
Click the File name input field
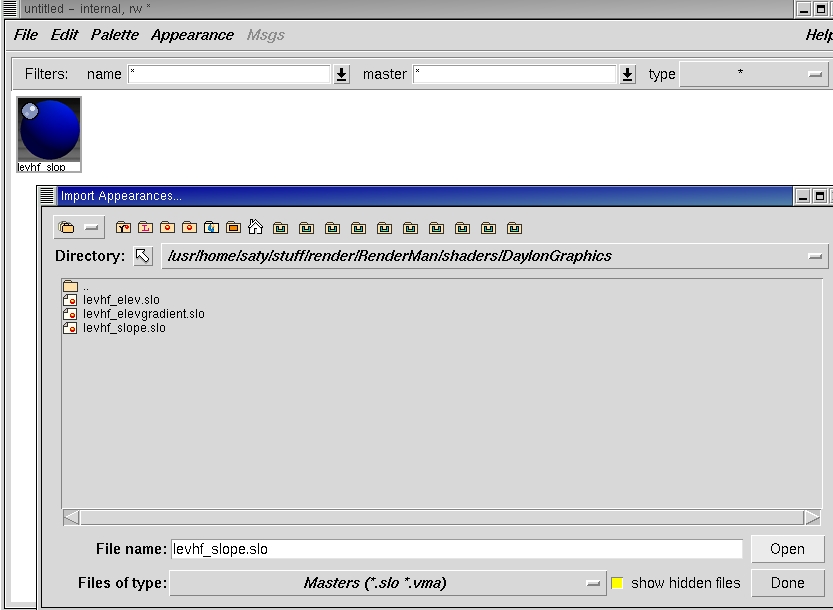pyautogui.click(x=457, y=549)
